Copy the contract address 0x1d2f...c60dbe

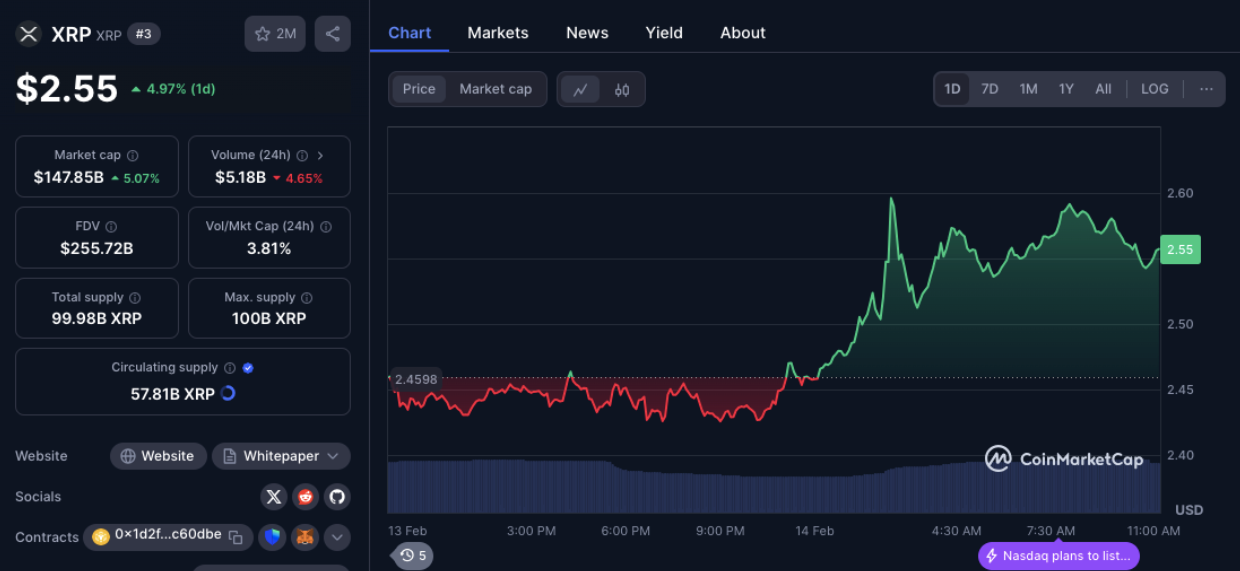tap(235, 537)
